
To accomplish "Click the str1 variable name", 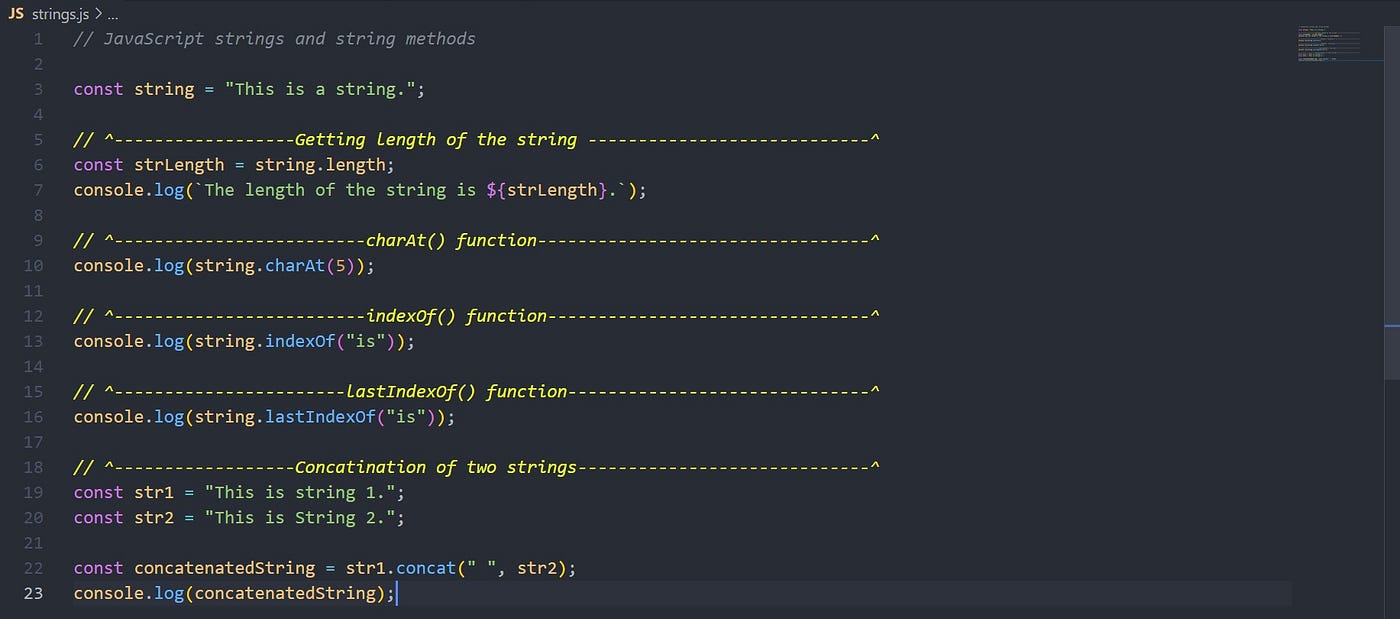I will pyautogui.click(x=153, y=492).
